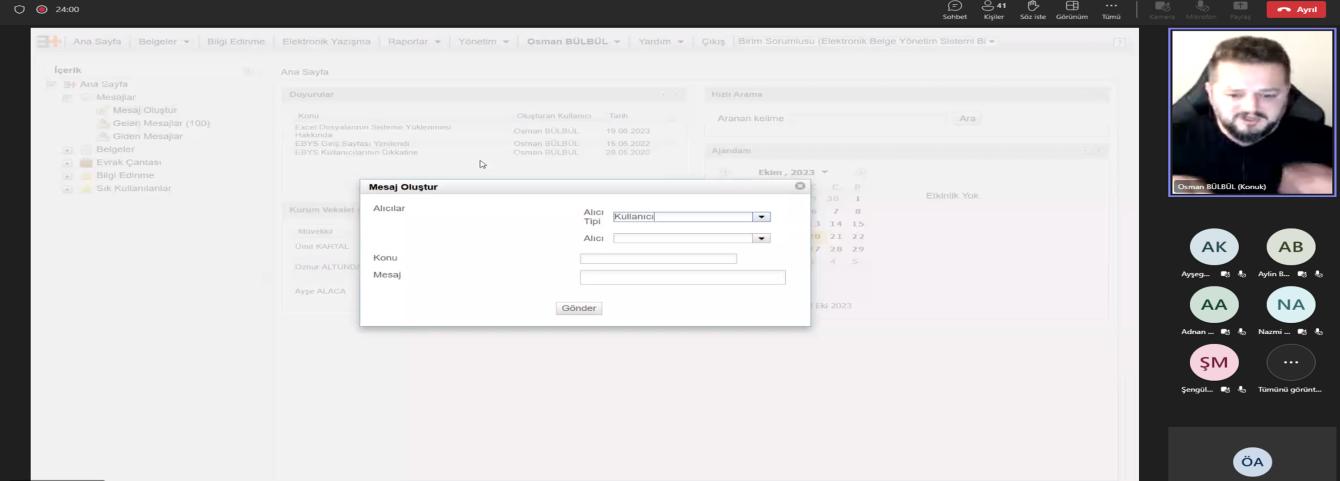The width and height of the screenshot is (1340, 481).
Task: Open the Yönetim dropdown menu
Action: coord(484,41)
